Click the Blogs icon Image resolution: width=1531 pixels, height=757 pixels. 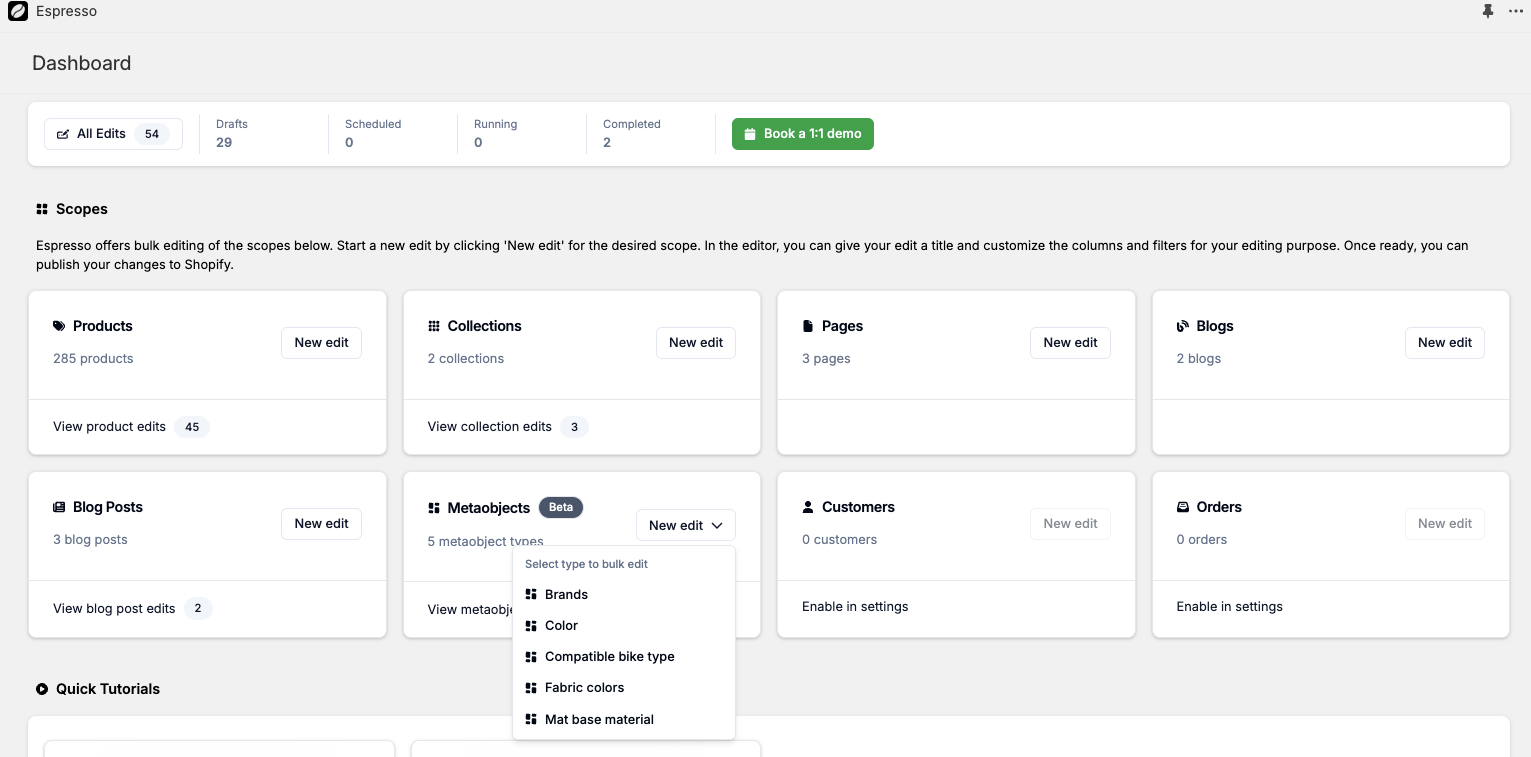click(1183, 326)
